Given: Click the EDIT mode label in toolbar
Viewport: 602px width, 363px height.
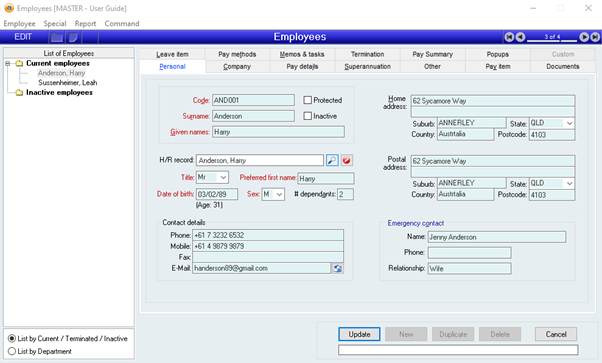Looking at the screenshot, I should (x=23, y=37).
